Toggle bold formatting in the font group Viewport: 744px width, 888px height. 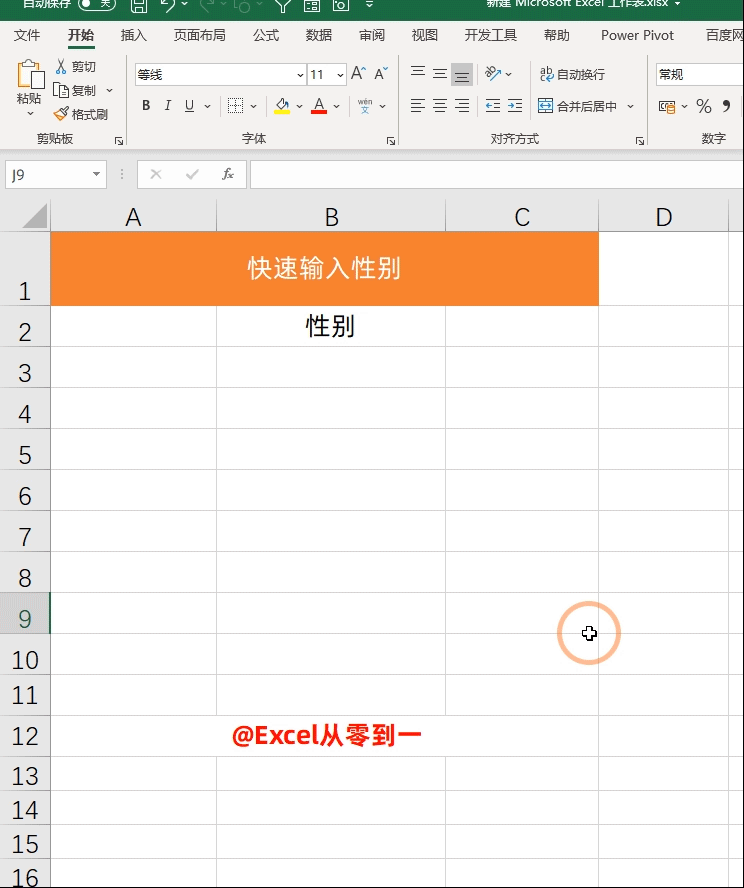point(146,106)
